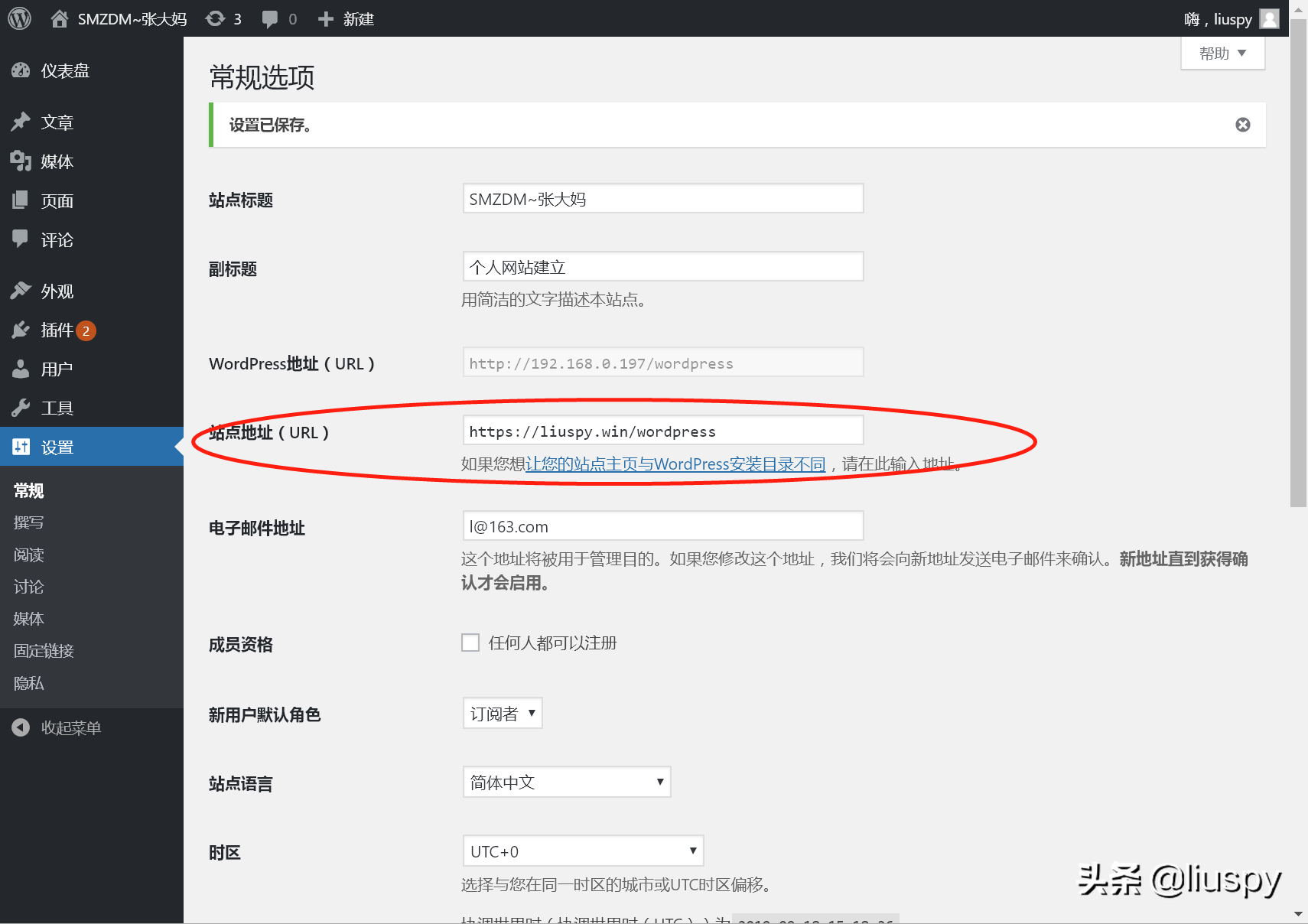The height and width of the screenshot is (924, 1308).
Task: Click the WordPress logo icon
Action: (19, 18)
